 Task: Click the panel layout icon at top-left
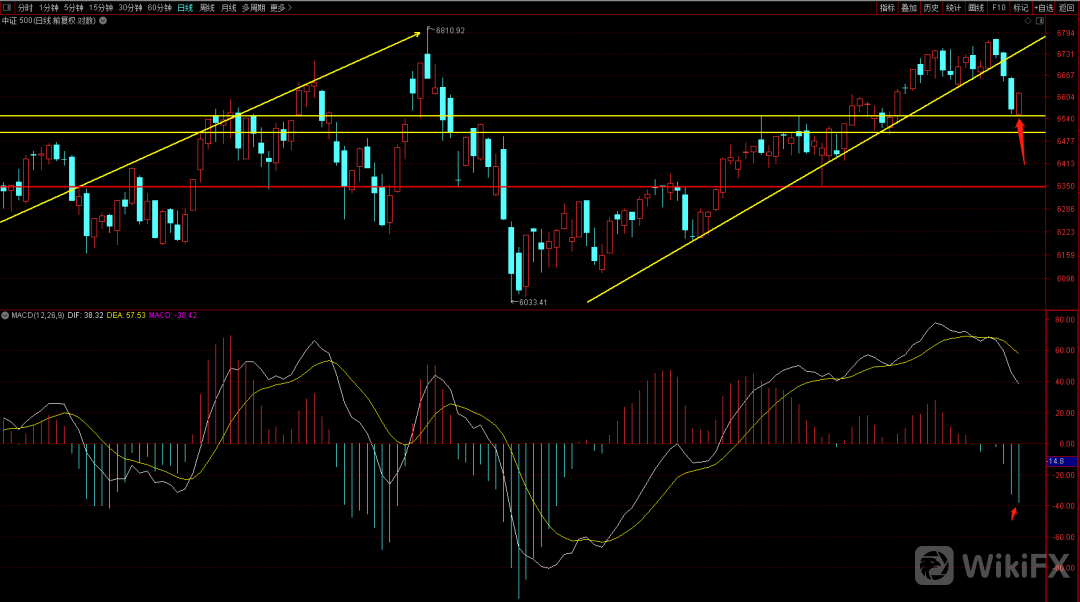pyautogui.click(x=6, y=7)
